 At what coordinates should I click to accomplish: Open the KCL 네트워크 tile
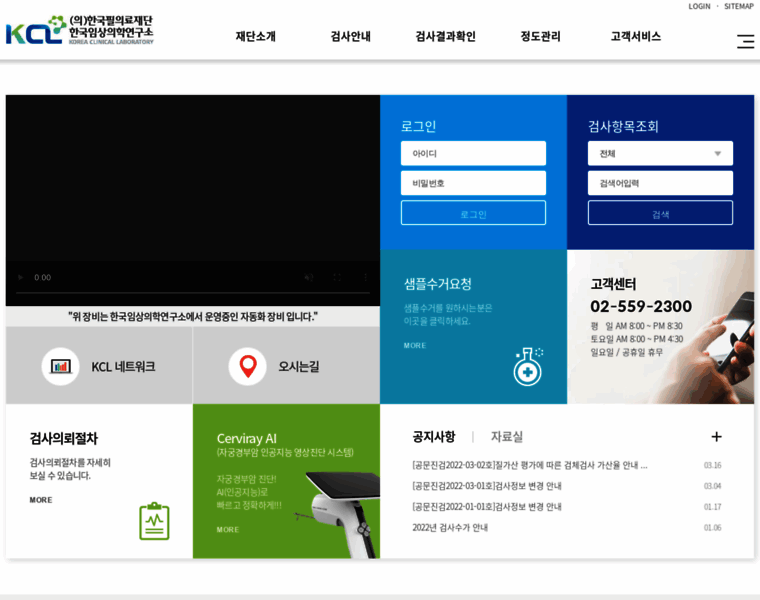99,365
